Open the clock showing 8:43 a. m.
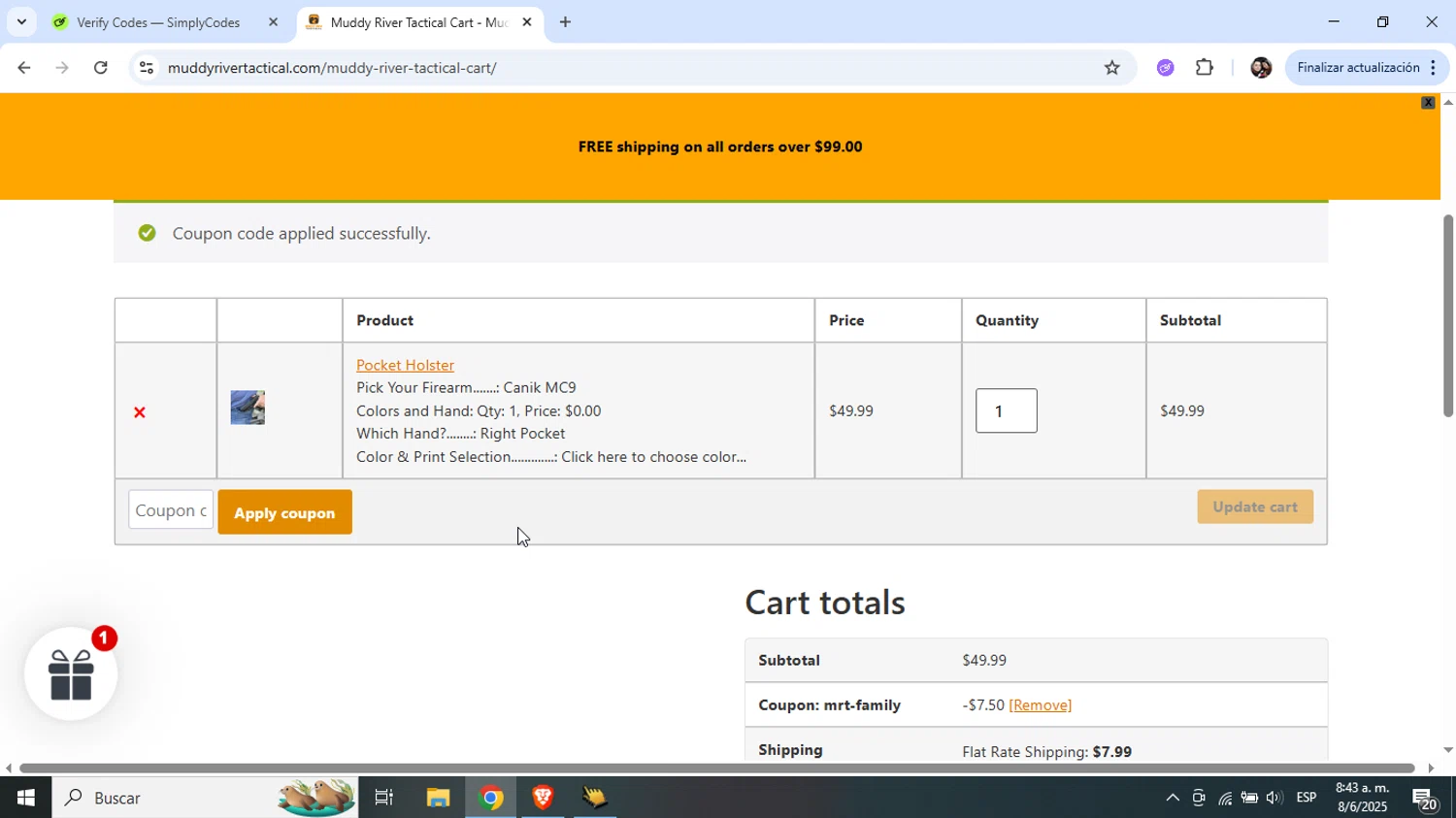 pyautogui.click(x=1361, y=798)
